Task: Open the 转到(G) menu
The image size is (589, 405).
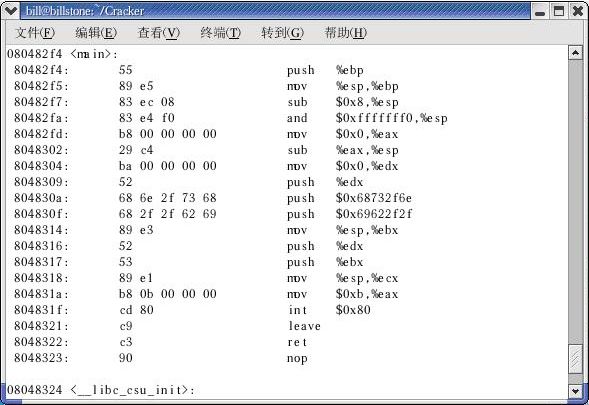Action: tap(282, 33)
